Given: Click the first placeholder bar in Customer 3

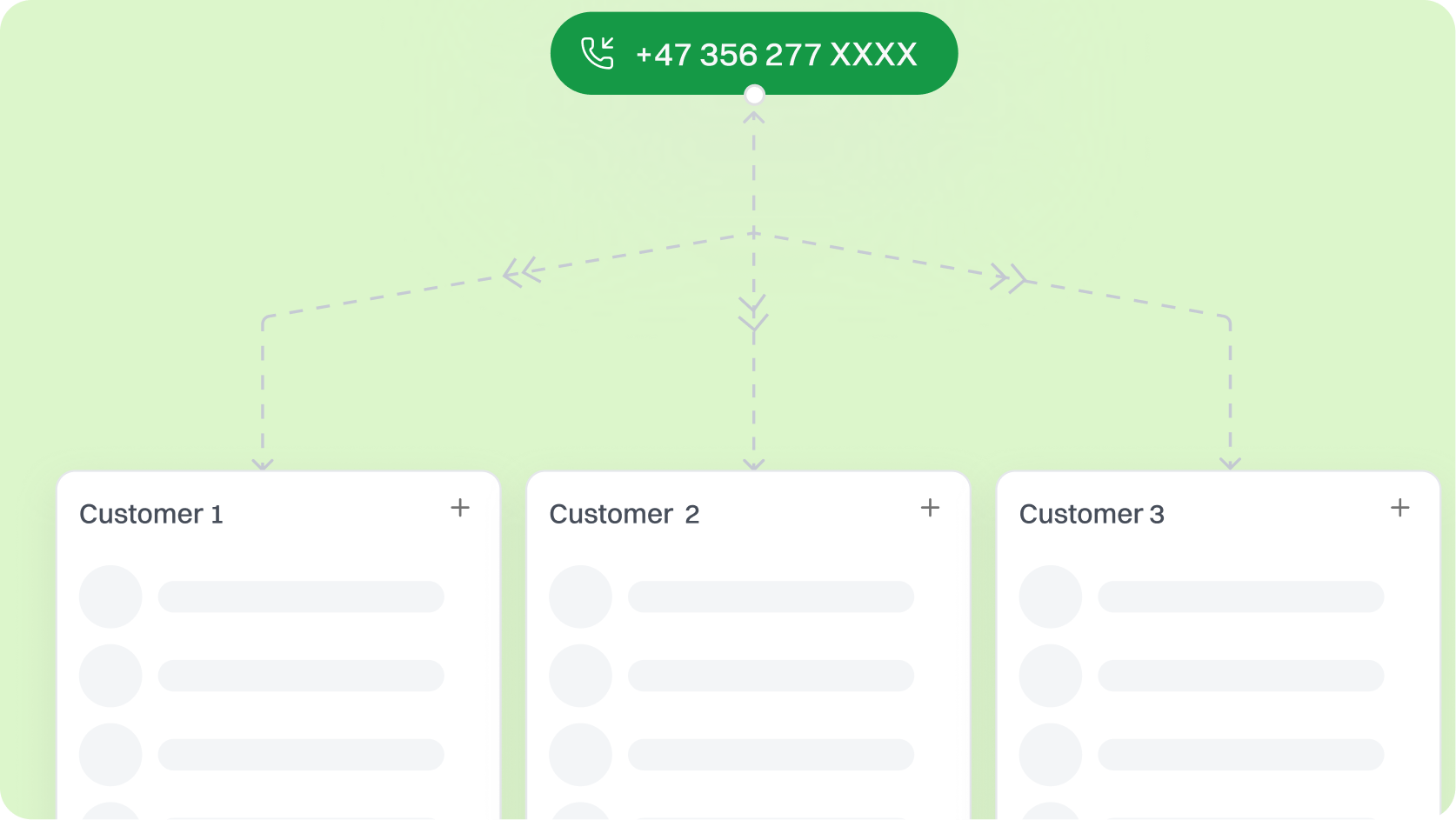Looking at the screenshot, I should coord(1240,597).
